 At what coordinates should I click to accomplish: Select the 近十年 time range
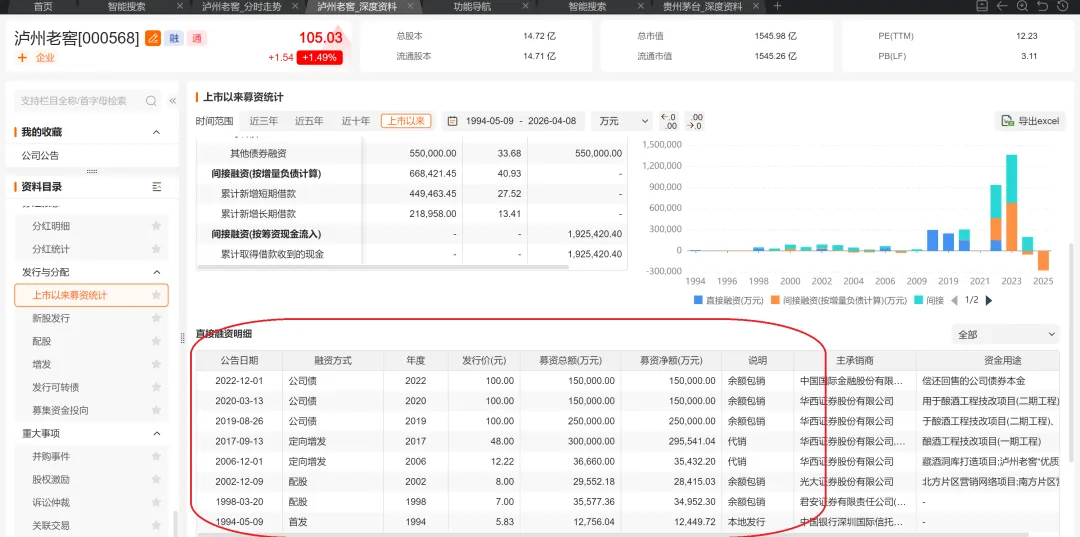[355, 121]
